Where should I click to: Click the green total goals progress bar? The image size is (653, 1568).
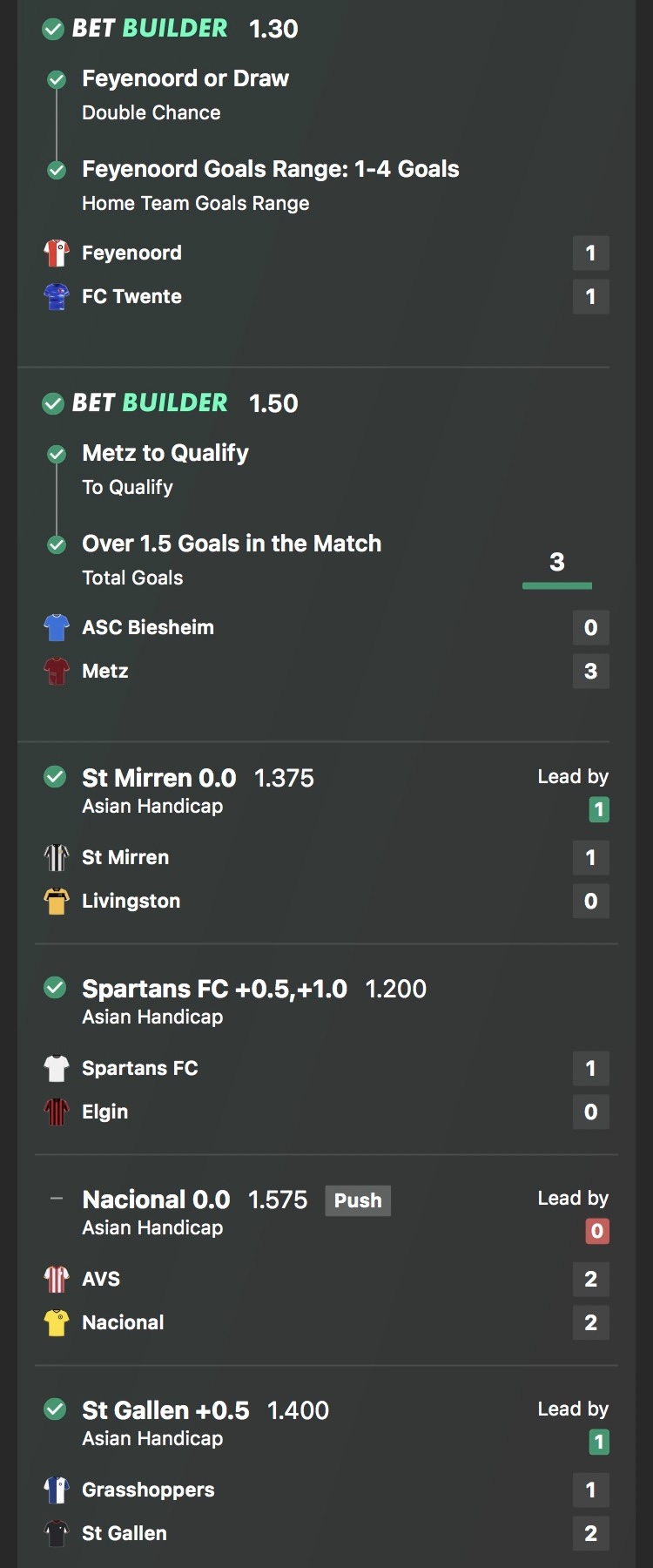coord(557,585)
